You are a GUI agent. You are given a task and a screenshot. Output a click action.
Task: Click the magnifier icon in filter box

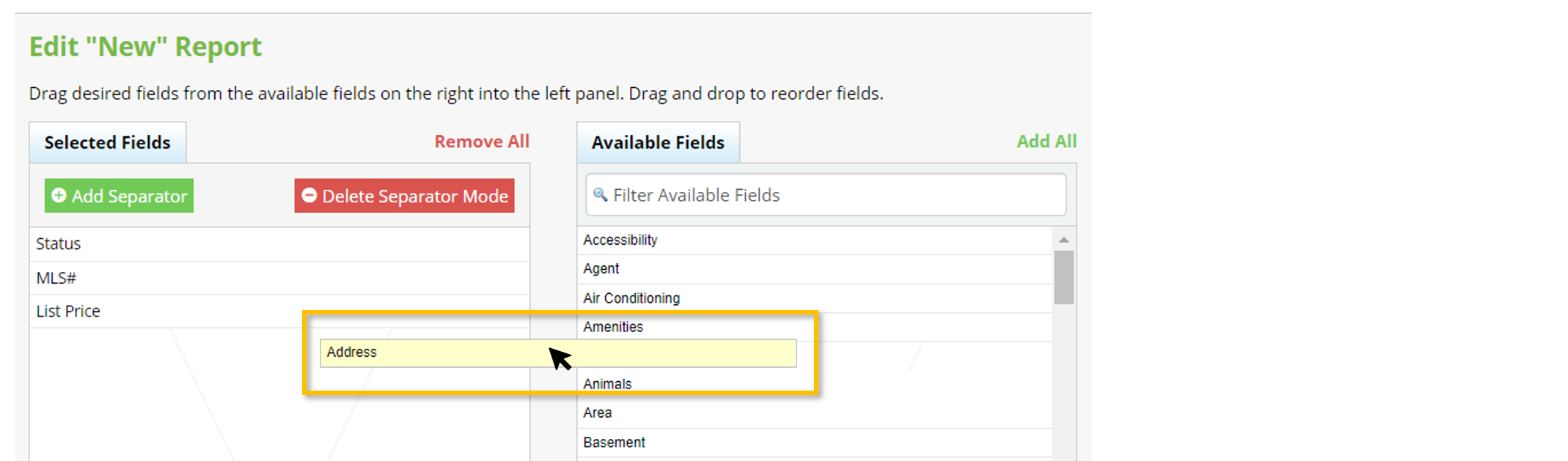click(x=600, y=194)
